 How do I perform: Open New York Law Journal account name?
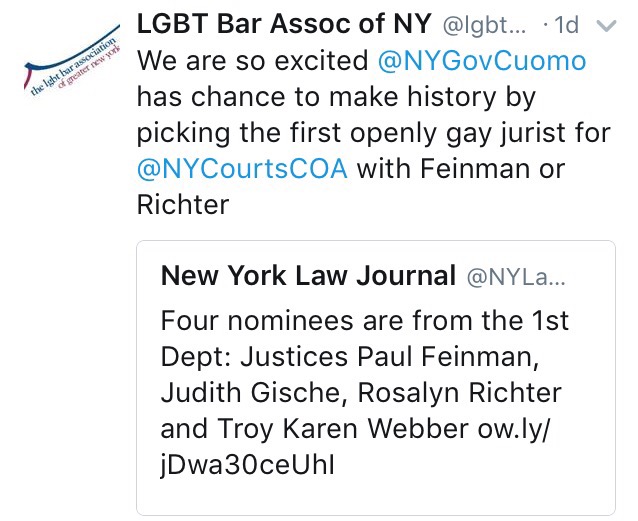pos(307,275)
